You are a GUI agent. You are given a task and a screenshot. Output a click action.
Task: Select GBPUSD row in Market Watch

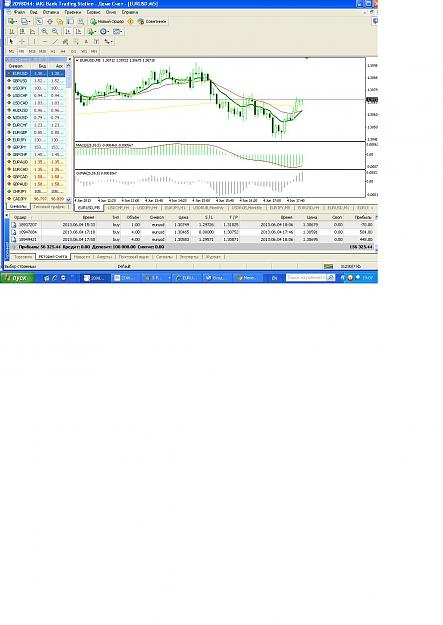(35, 81)
